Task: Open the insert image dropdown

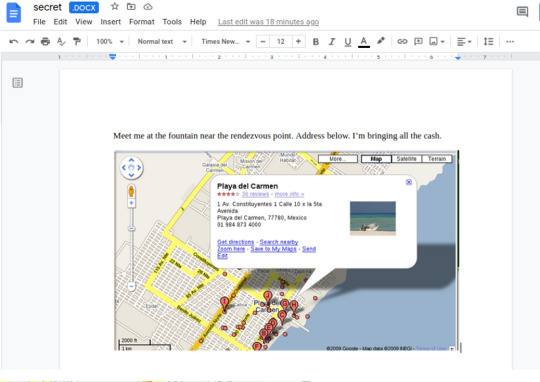Action: point(437,42)
